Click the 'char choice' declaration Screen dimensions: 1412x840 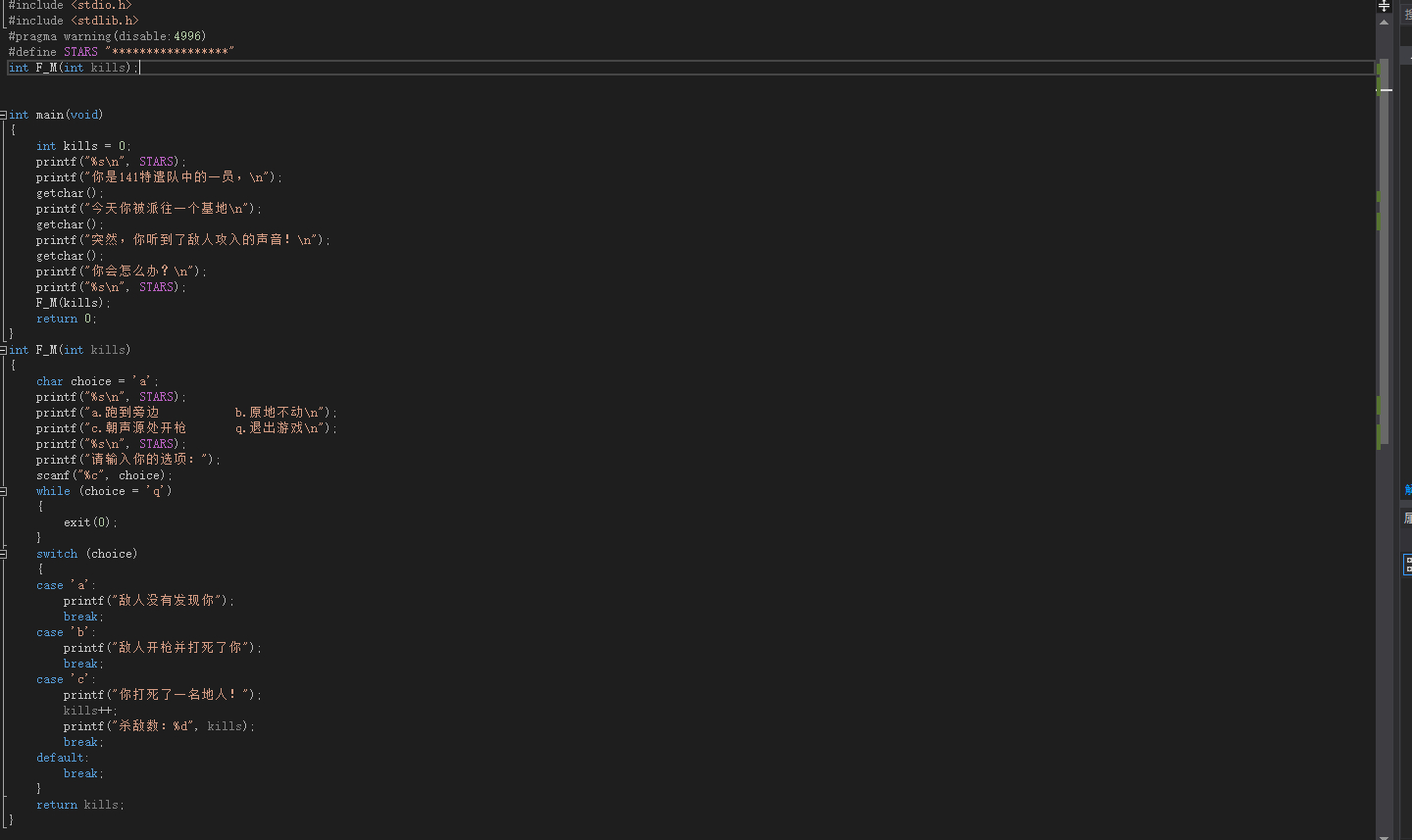[x=96, y=381]
